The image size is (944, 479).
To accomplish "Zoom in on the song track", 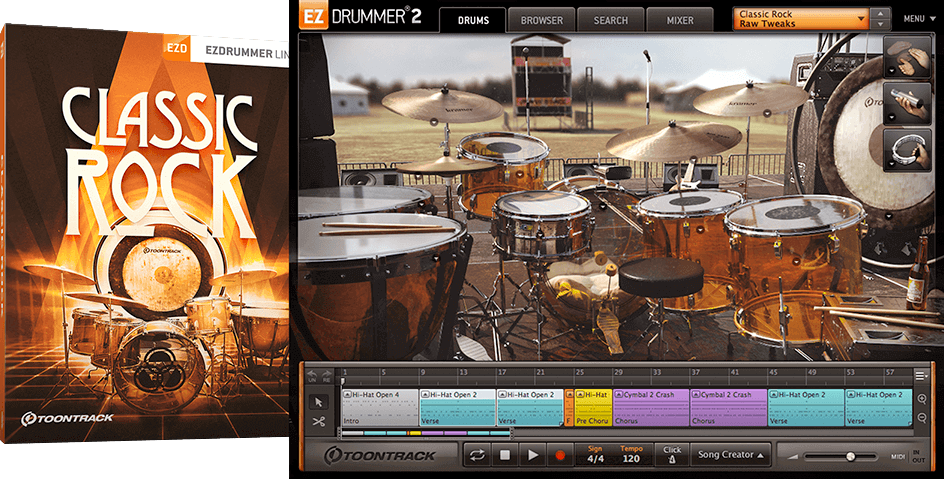I will (x=921, y=399).
